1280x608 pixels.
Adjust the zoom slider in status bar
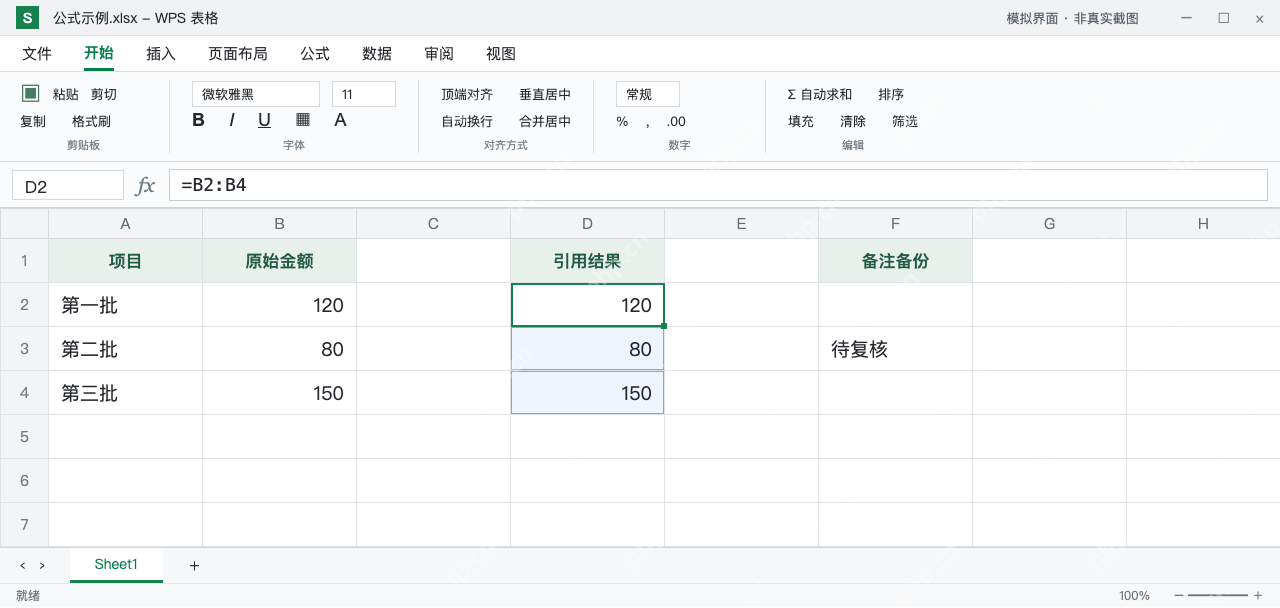[x=1218, y=595]
